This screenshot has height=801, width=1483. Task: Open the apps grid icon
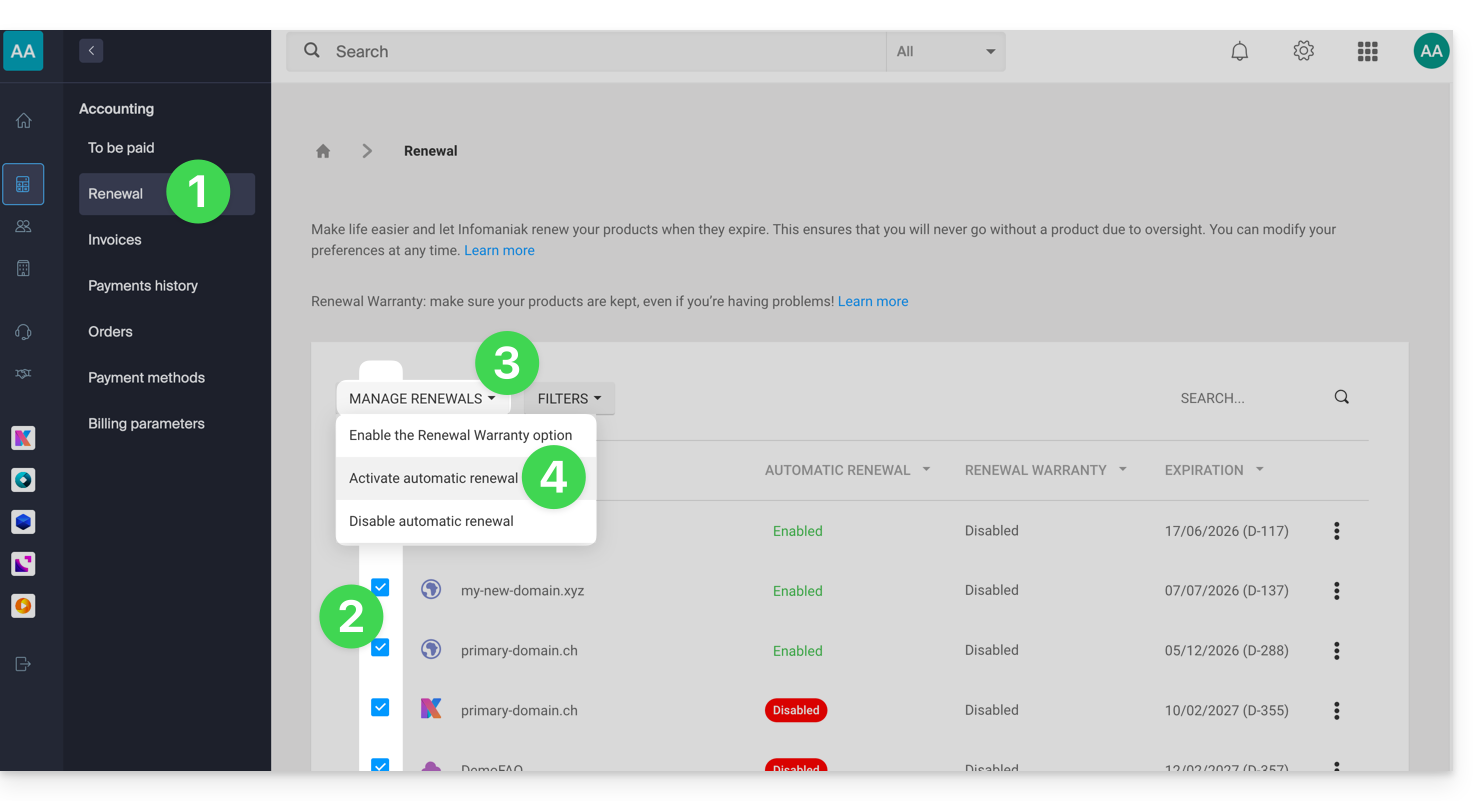click(1367, 51)
